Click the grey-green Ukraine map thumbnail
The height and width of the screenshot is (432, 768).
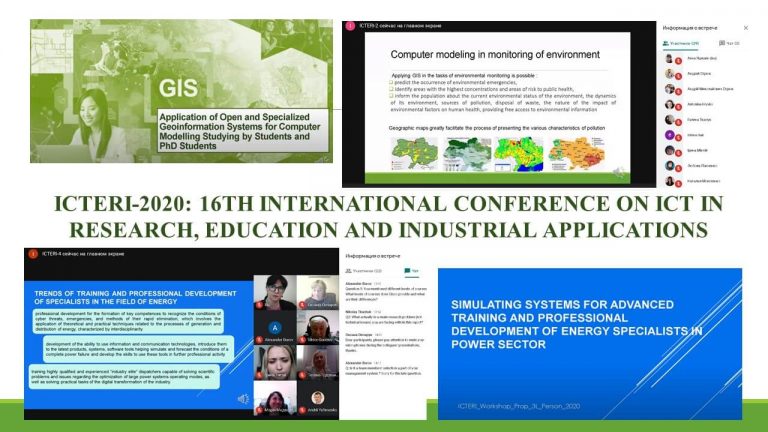coord(467,154)
